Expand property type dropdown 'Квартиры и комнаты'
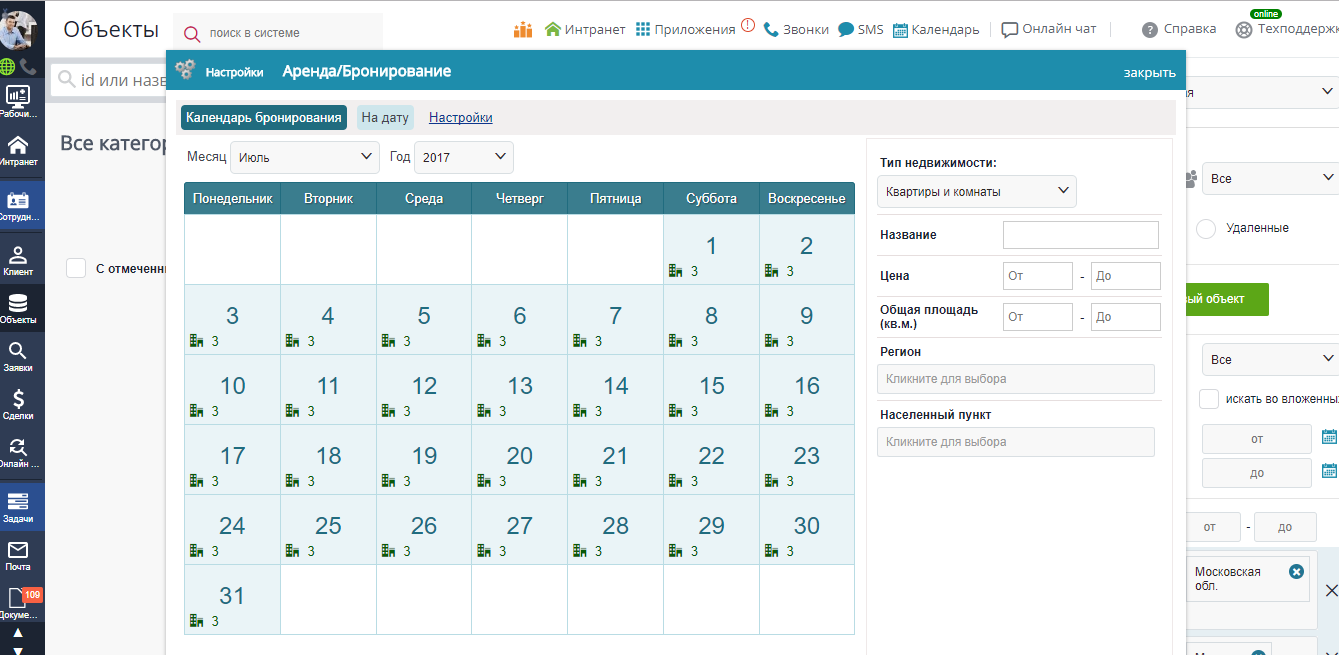This screenshot has width=1339, height=655. click(x=976, y=191)
